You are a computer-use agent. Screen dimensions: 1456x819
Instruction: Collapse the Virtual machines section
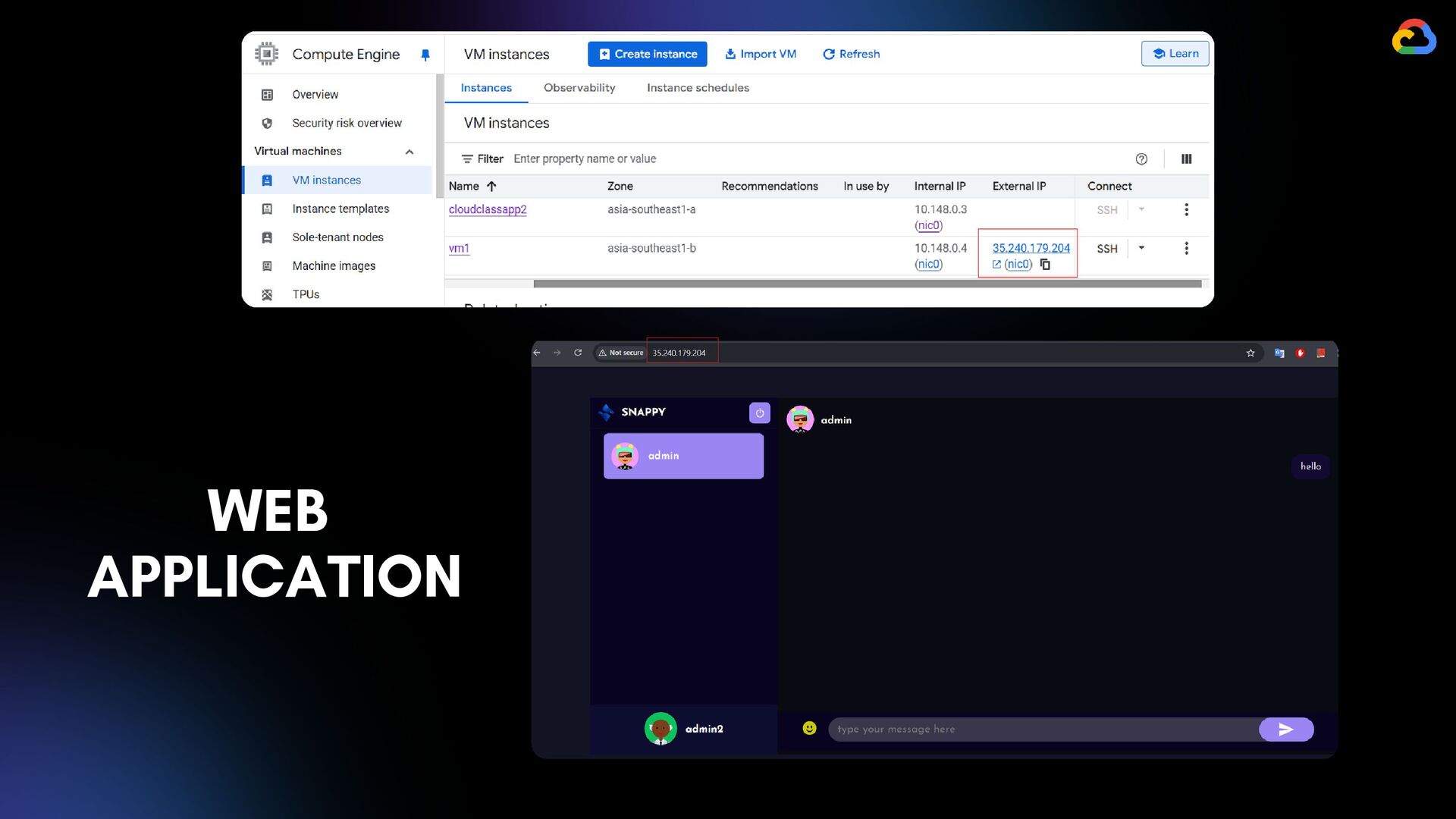pos(409,152)
